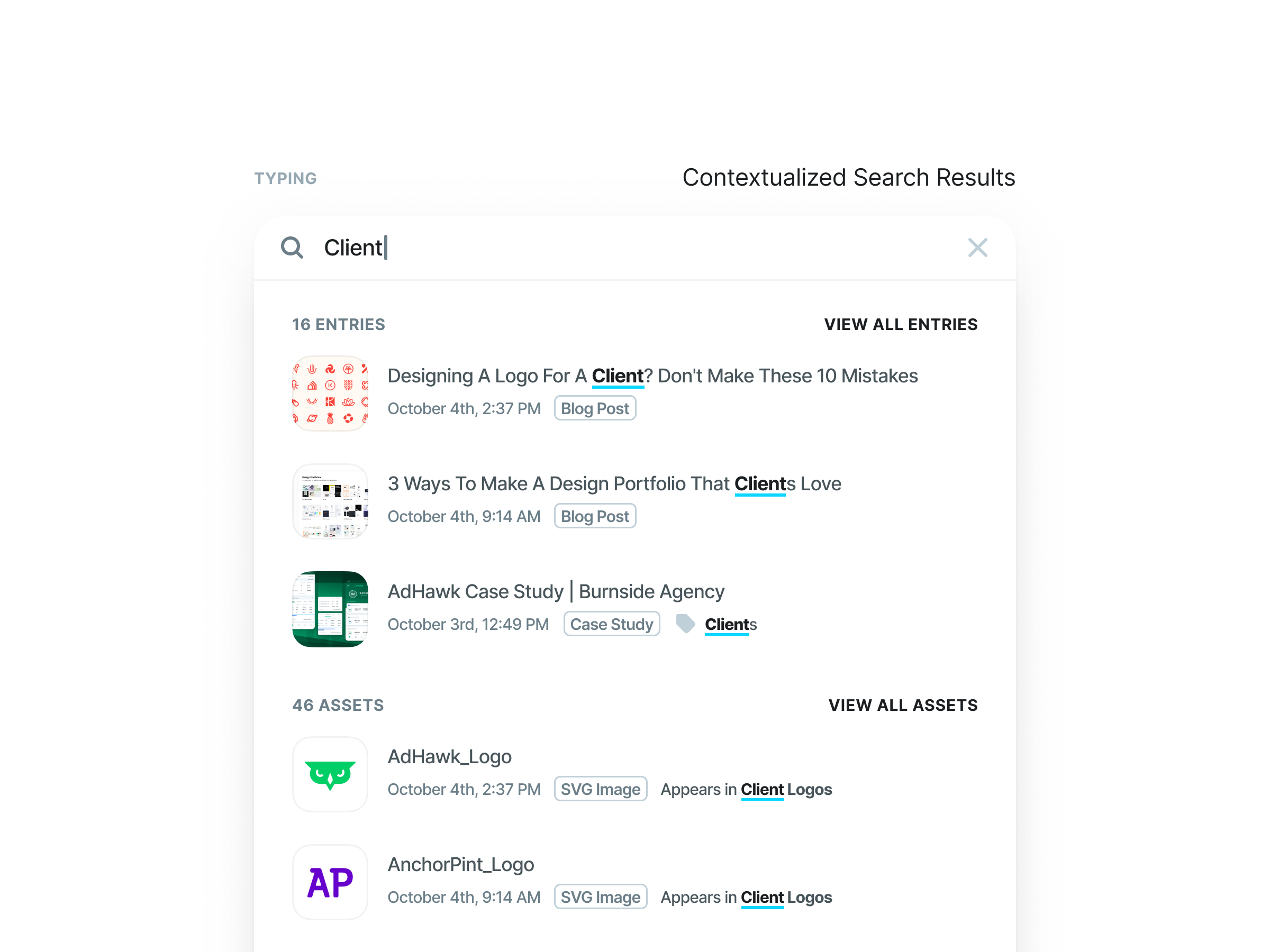Image resolution: width=1270 pixels, height=952 pixels.
Task: Open the article about designing a logo mistakes
Action: 652,376
